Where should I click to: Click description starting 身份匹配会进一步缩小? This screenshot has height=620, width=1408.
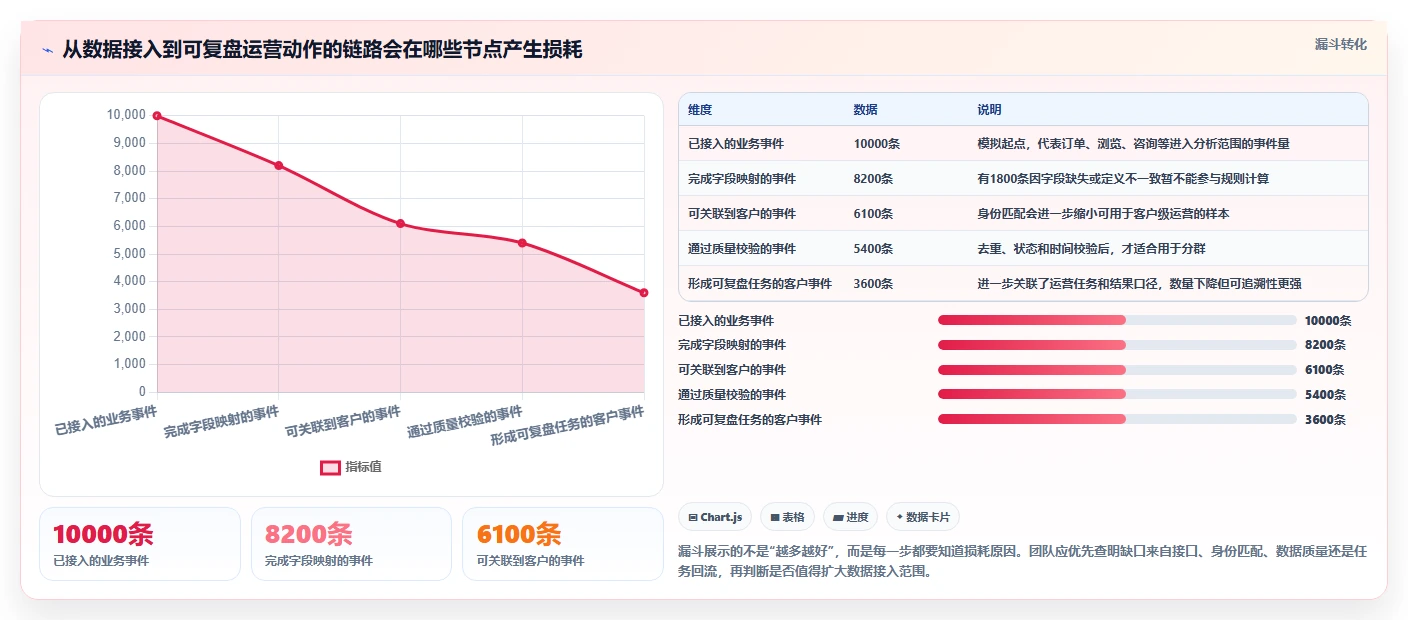(1103, 214)
